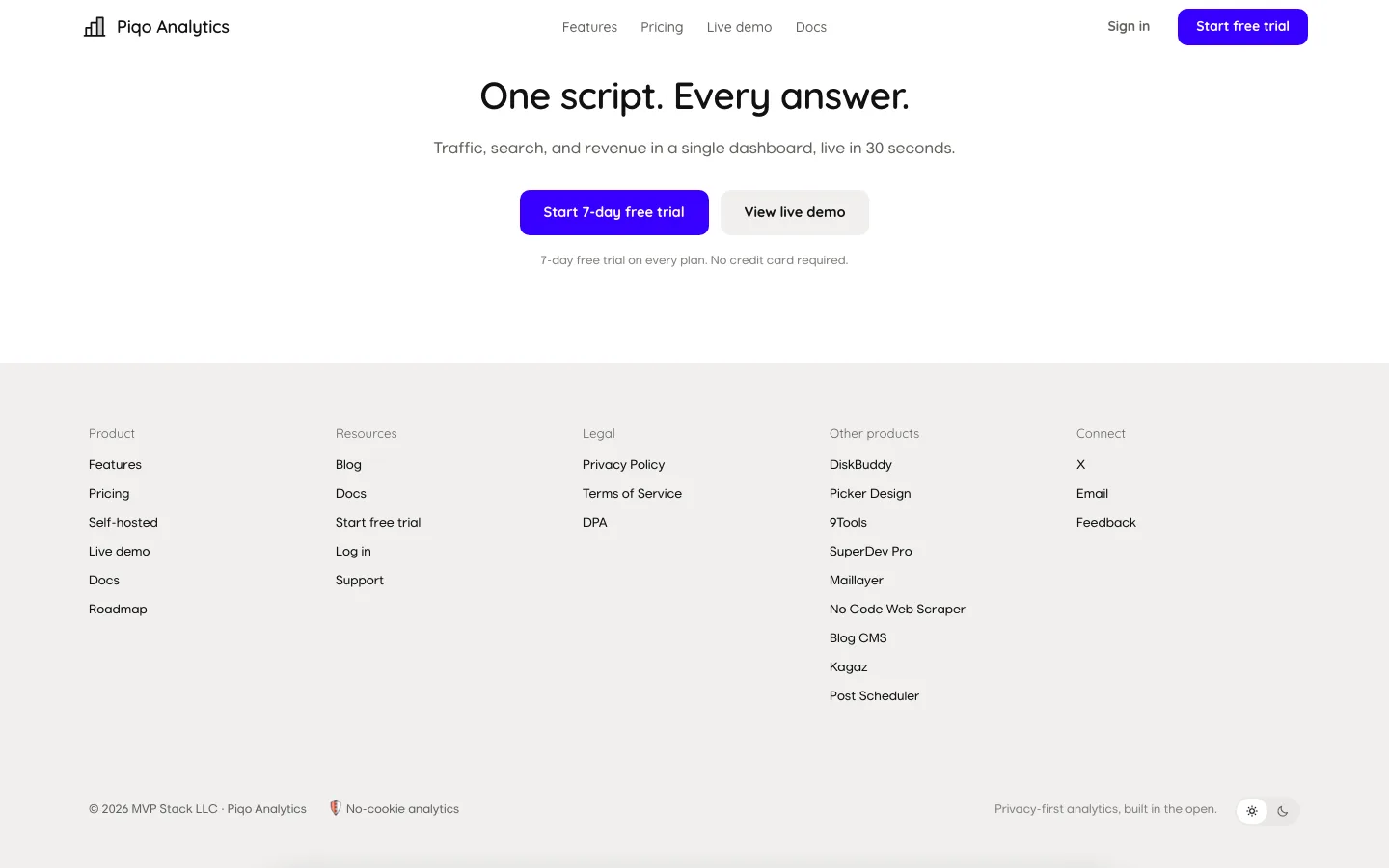Open the Support footer link
Image resolution: width=1389 pixels, height=868 pixels.
point(360,580)
